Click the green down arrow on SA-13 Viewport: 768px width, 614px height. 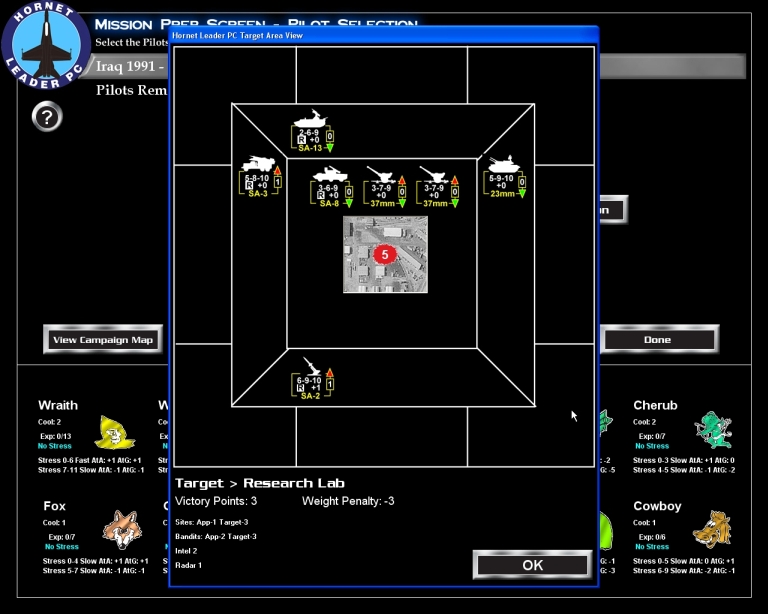click(x=330, y=147)
